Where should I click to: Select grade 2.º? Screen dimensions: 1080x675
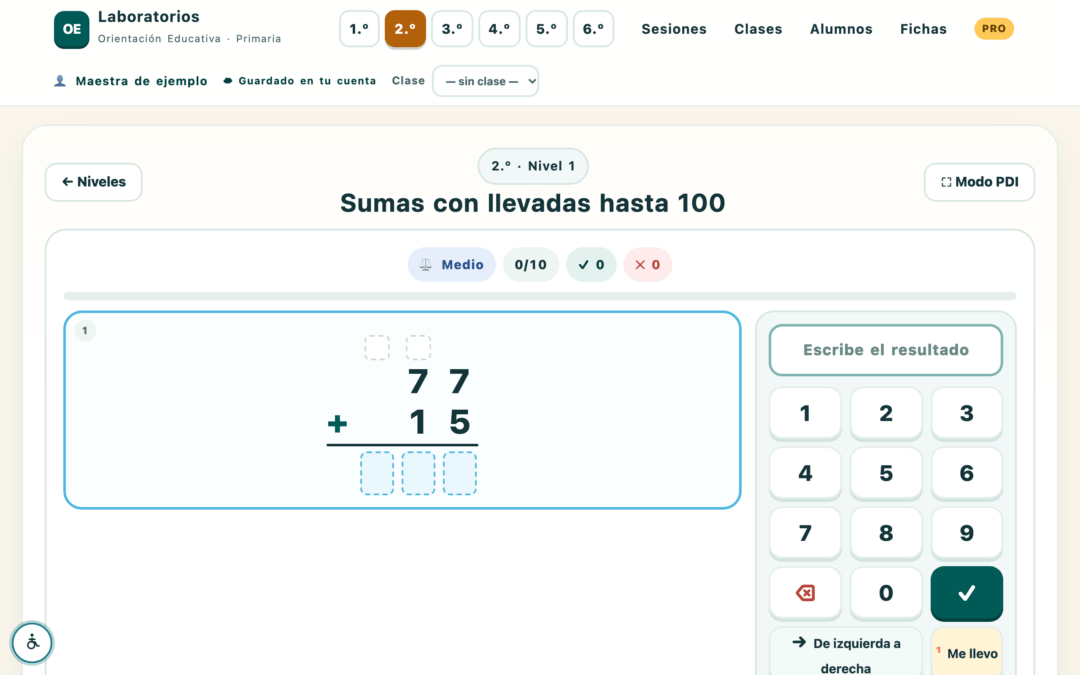coord(405,29)
